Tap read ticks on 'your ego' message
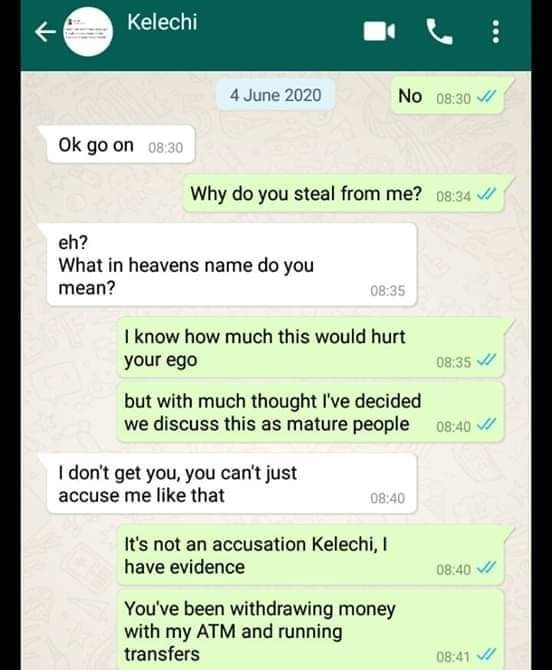The height and width of the screenshot is (670, 552). click(x=486, y=360)
